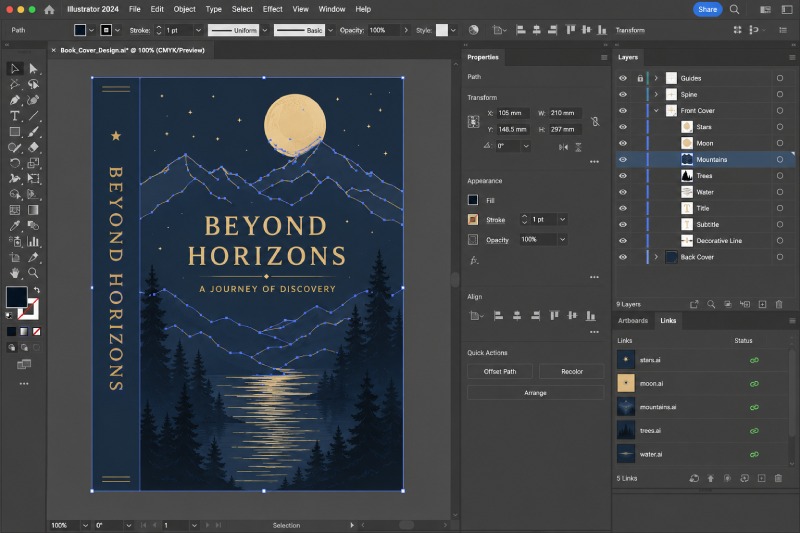This screenshot has width=800, height=533.
Task: Expand the Guides layer
Action: coord(656,78)
